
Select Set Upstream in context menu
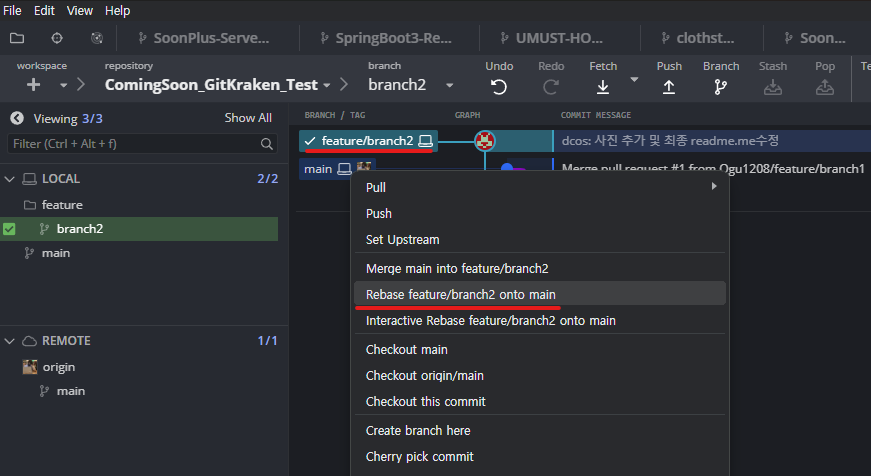coord(540,239)
